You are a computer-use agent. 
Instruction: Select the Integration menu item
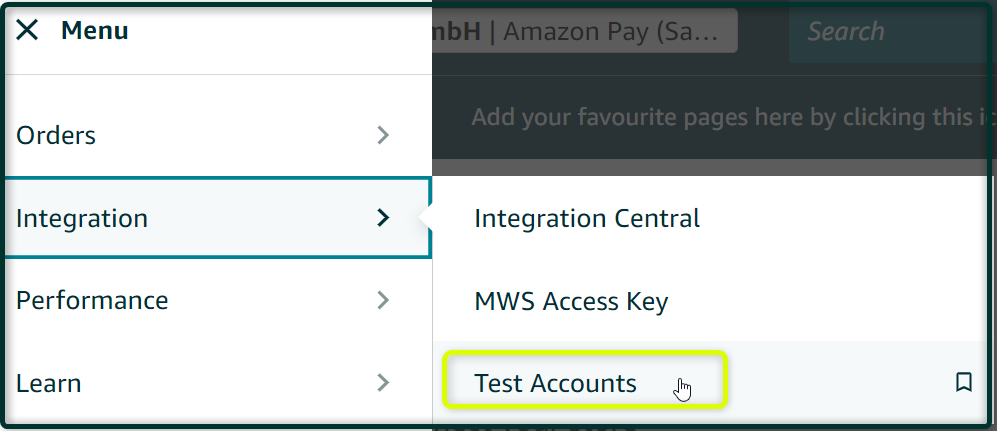(x=218, y=217)
